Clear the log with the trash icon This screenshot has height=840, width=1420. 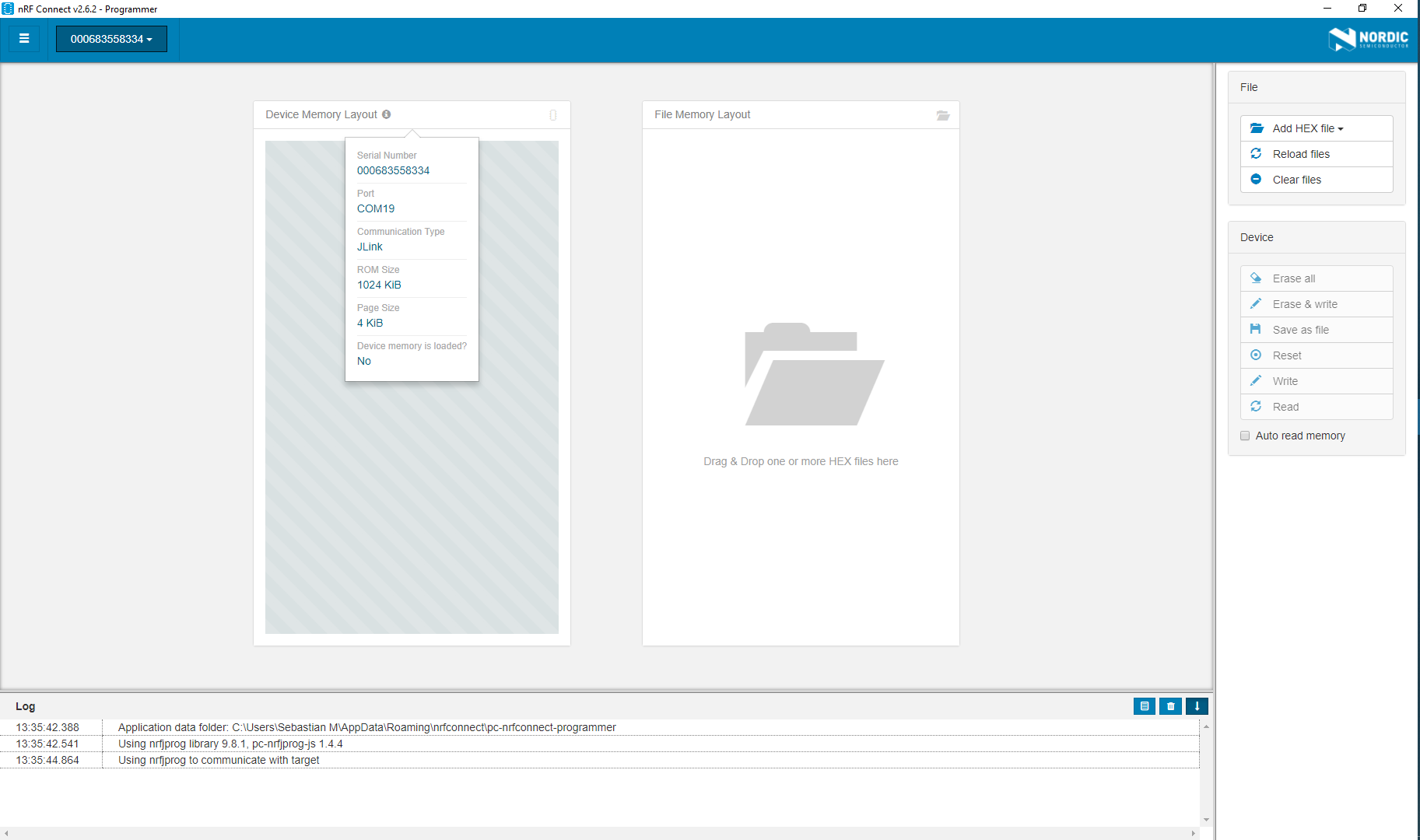1170,706
